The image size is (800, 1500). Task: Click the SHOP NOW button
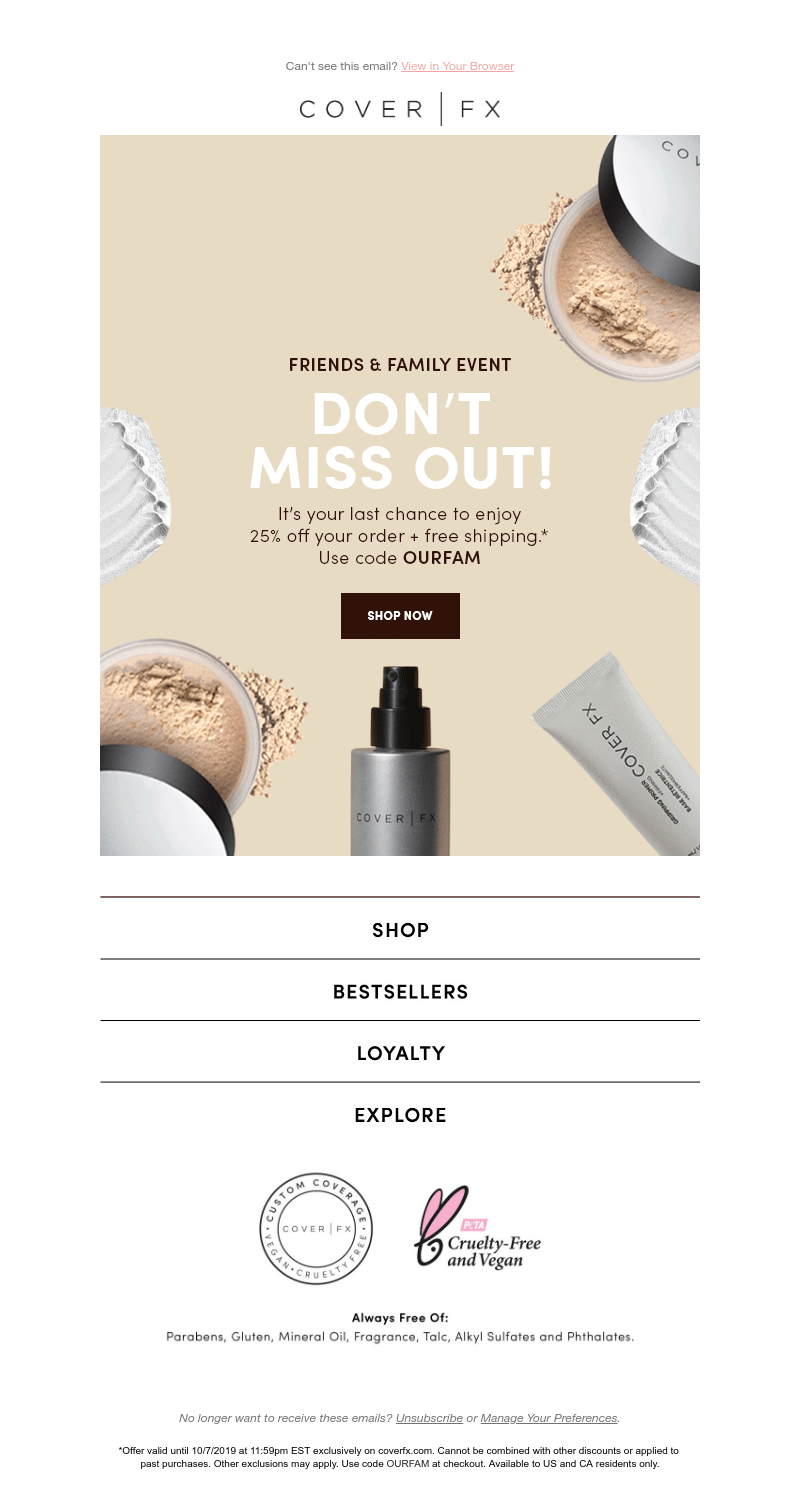pyautogui.click(x=400, y=616)
